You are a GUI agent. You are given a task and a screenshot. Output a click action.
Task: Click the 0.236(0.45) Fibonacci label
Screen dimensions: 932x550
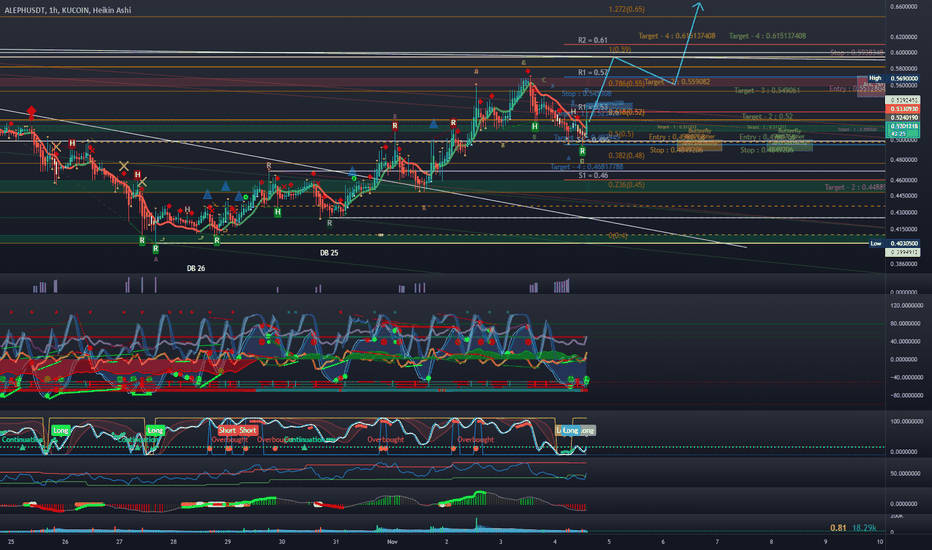(626, 185)
